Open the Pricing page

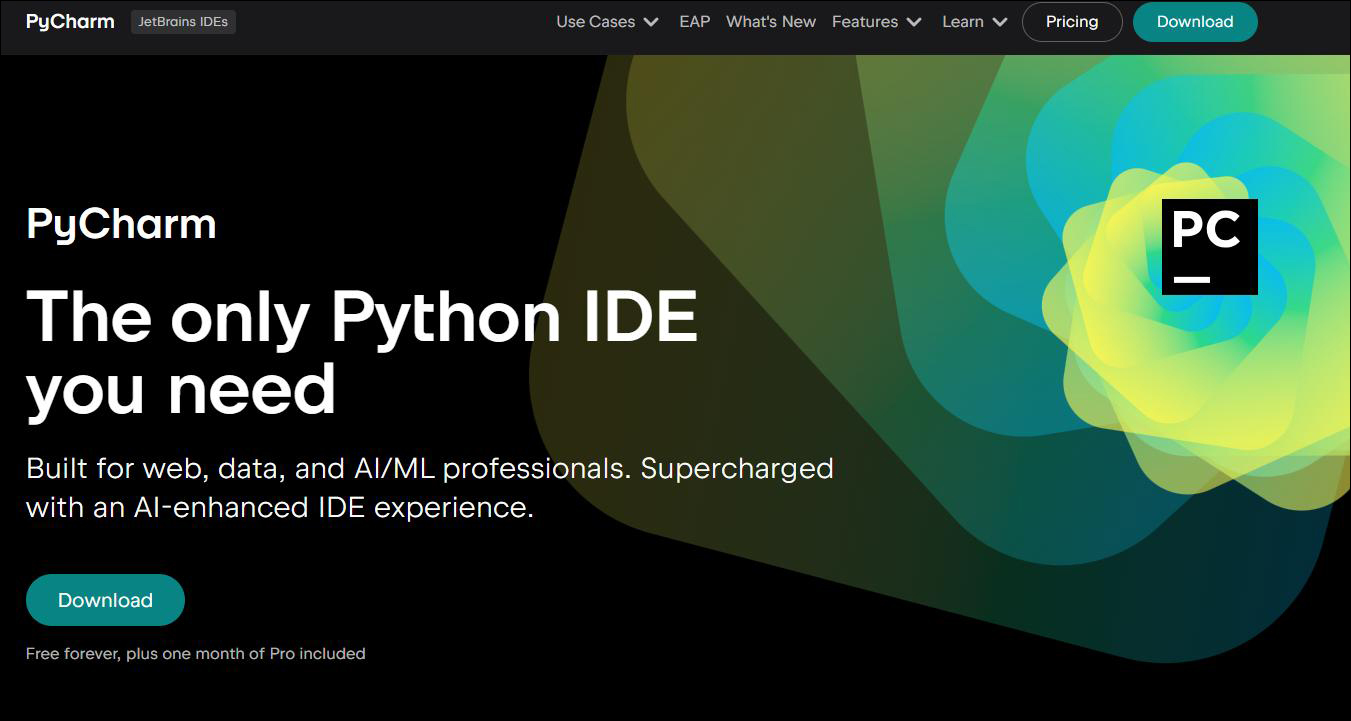click(1072, 21)
